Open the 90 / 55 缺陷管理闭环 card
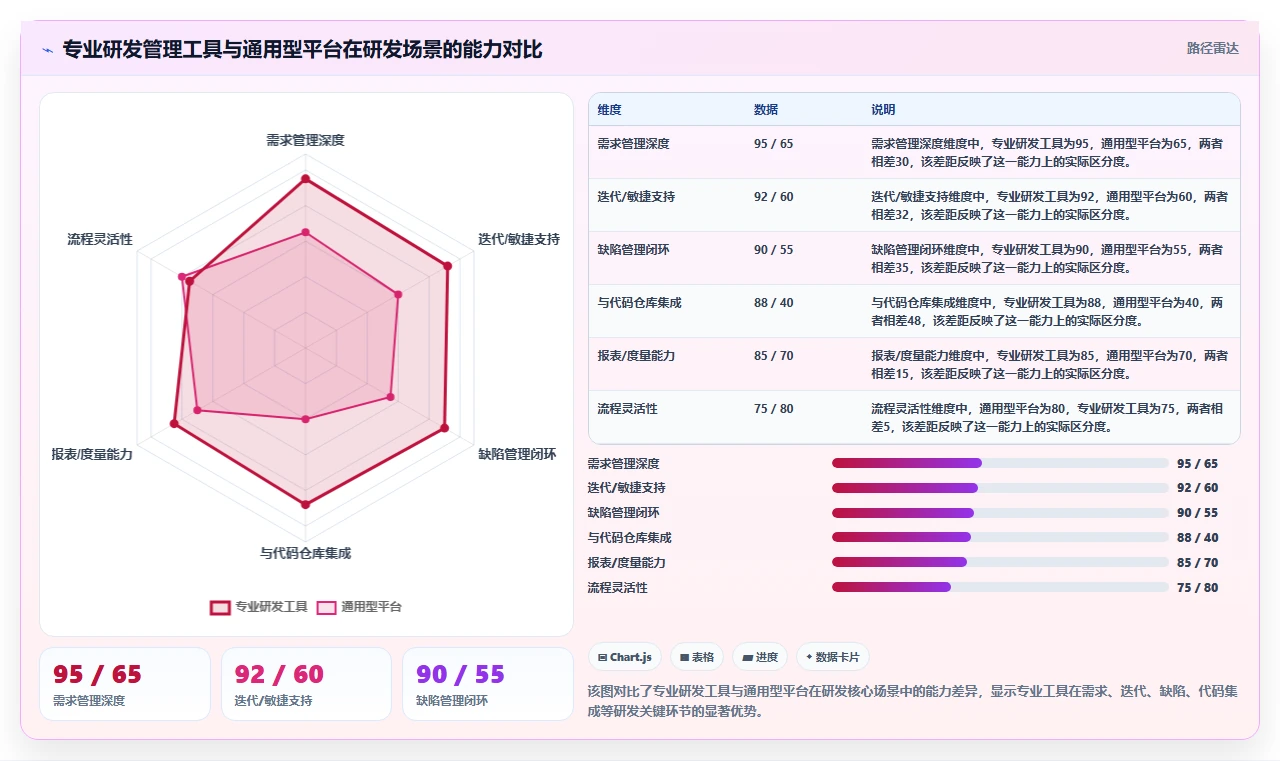 tap(488, 684)
